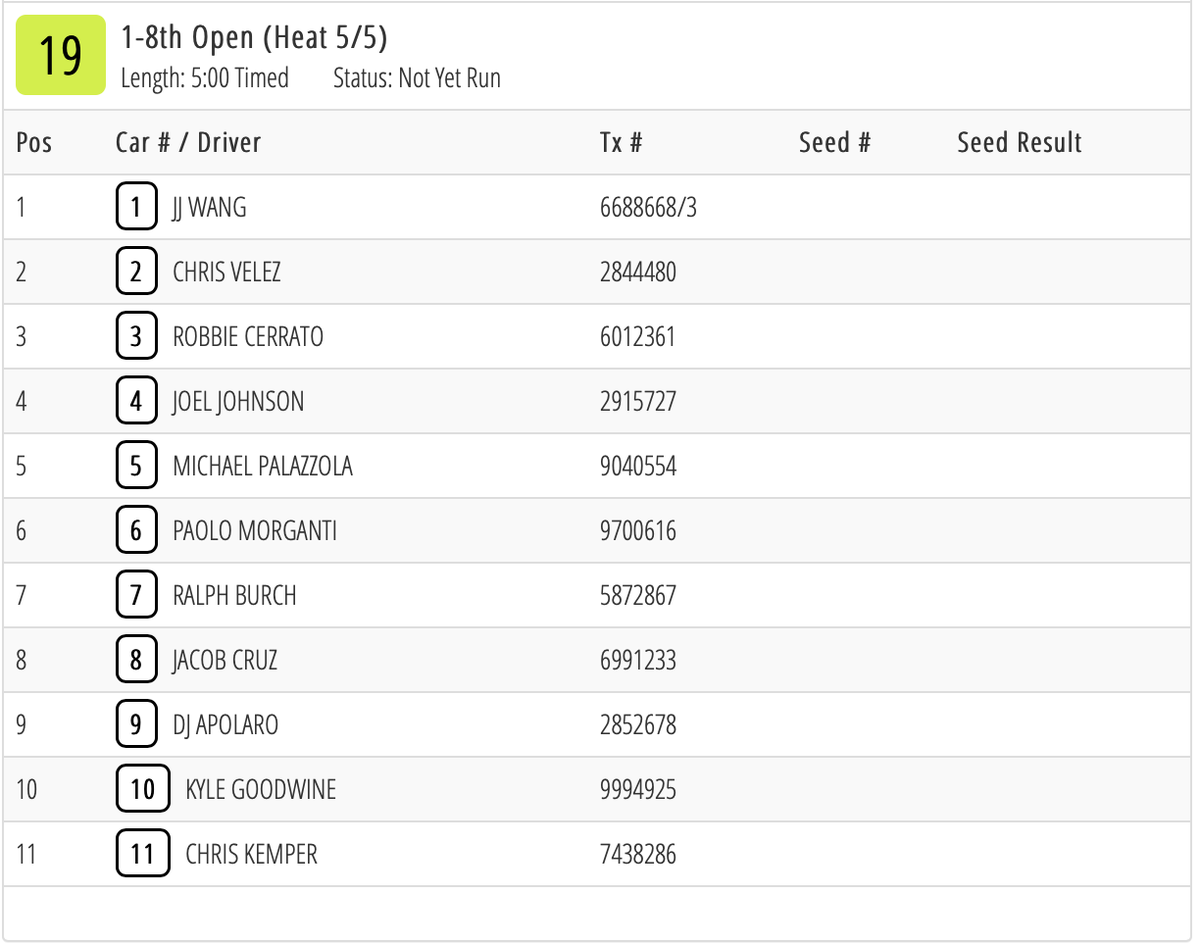This screenshot has width=1200, height=943.
Task: Click the Seed Result column header
Action: point(1019,143)
